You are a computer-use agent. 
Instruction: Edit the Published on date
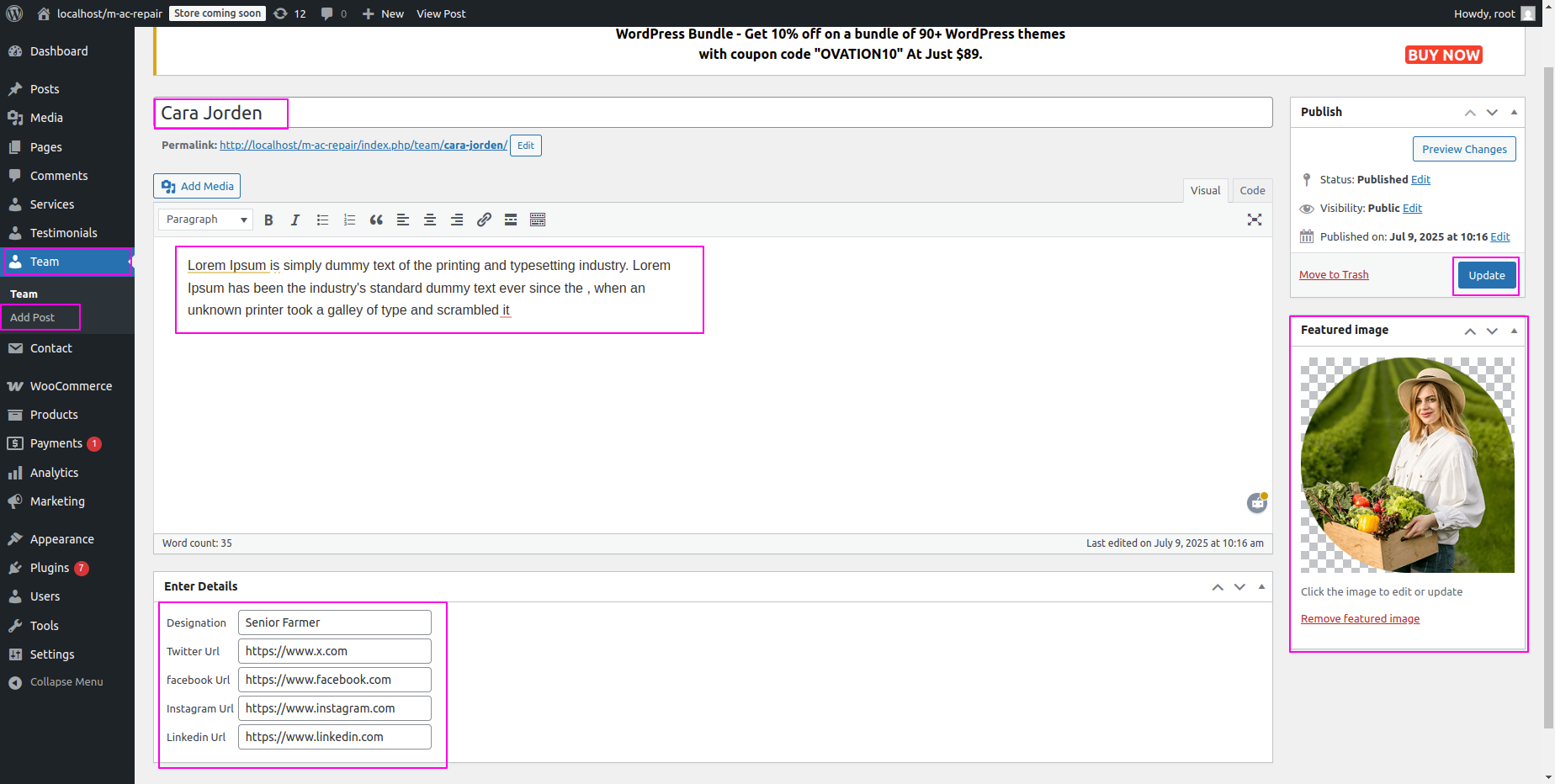point(1500,237)
